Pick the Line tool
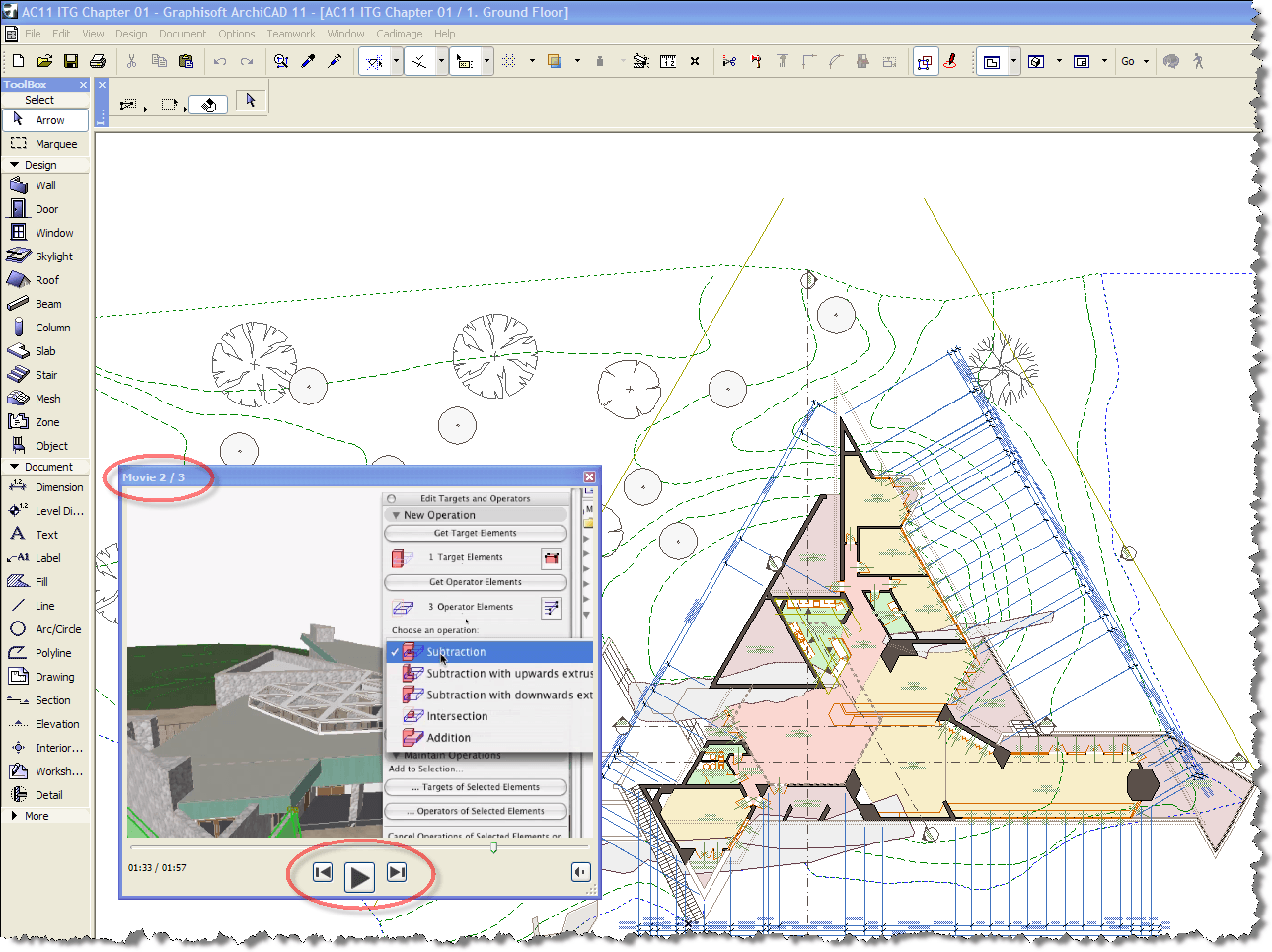The height and width of the screenshot is (952, 1272). [x=45, y=606]
